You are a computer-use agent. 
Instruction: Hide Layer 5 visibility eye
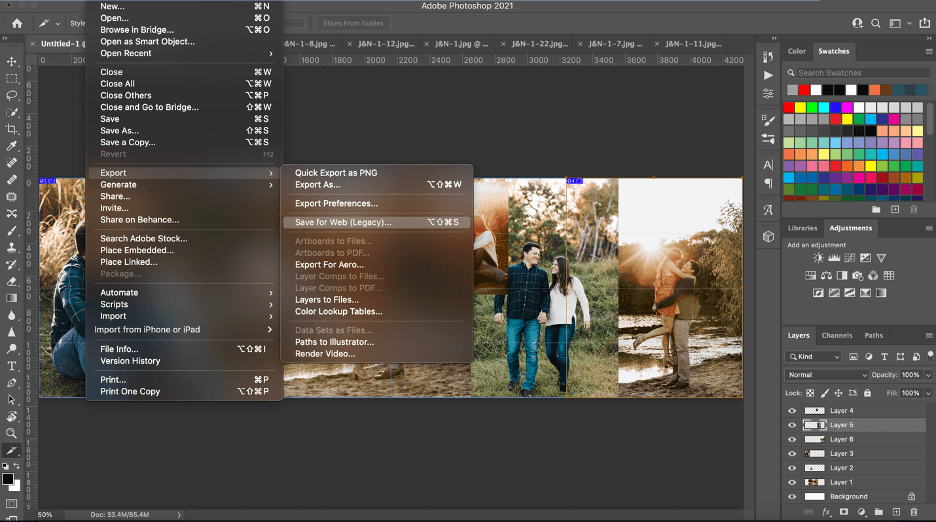click(x=792, y=425)
